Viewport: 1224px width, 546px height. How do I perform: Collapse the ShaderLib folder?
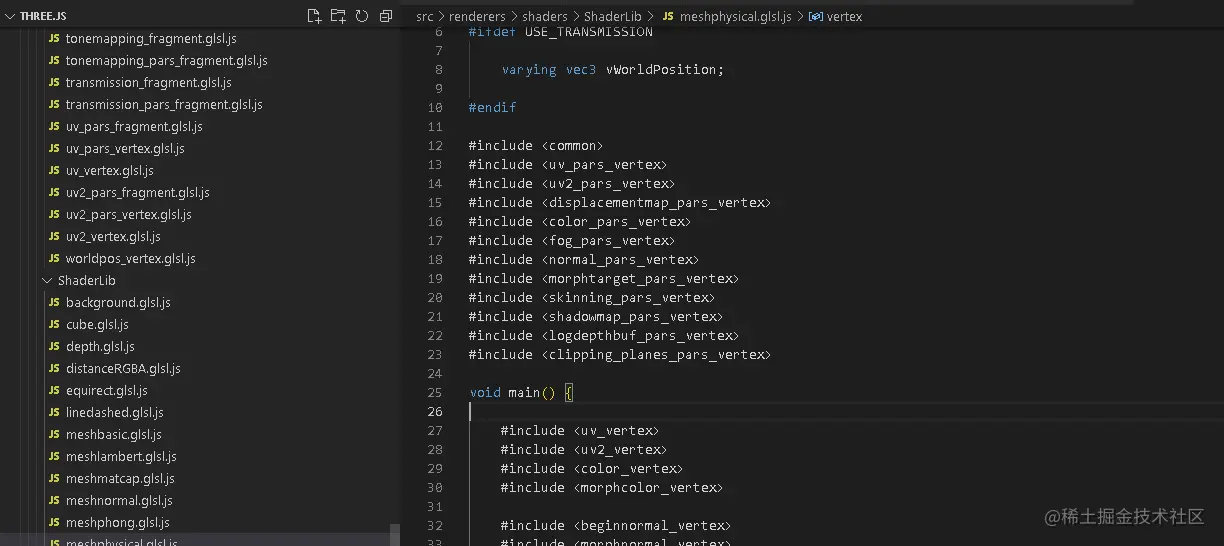tap(47, 281)
